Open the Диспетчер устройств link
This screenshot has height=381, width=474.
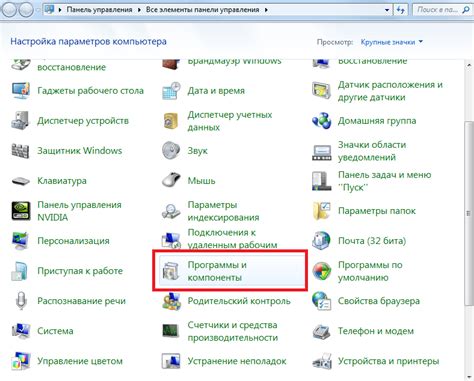tap(83, 120)
